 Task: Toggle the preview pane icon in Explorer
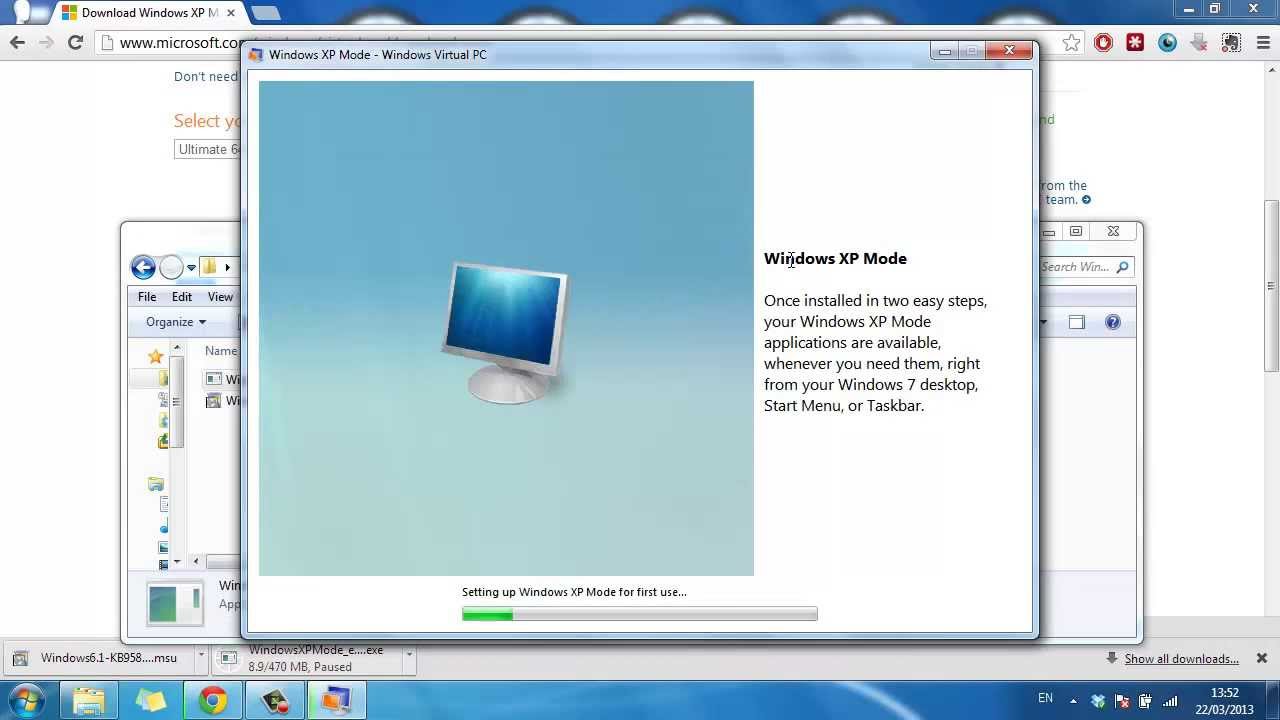click(x=1076, y=322)
